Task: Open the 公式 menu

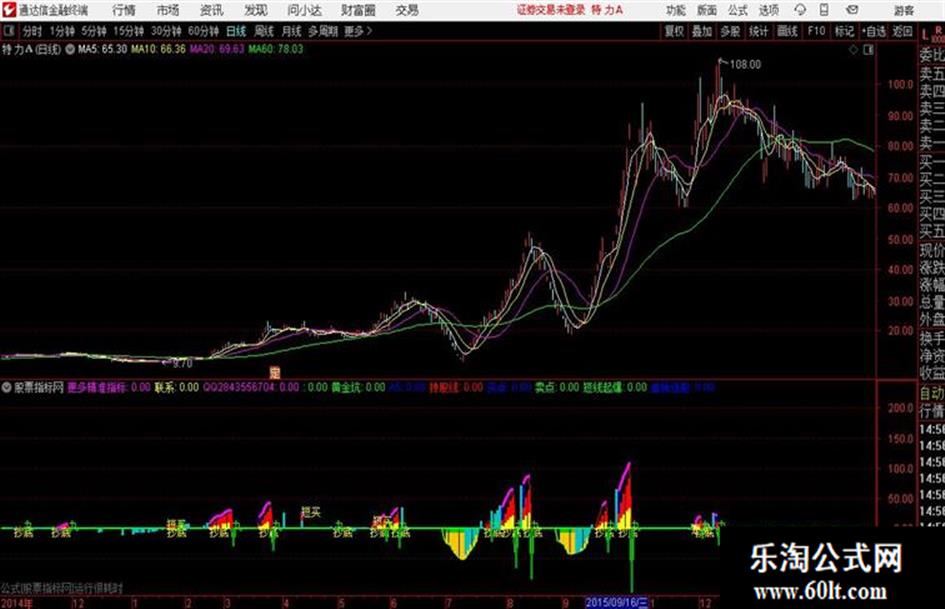Action: [x=738, y=10]
